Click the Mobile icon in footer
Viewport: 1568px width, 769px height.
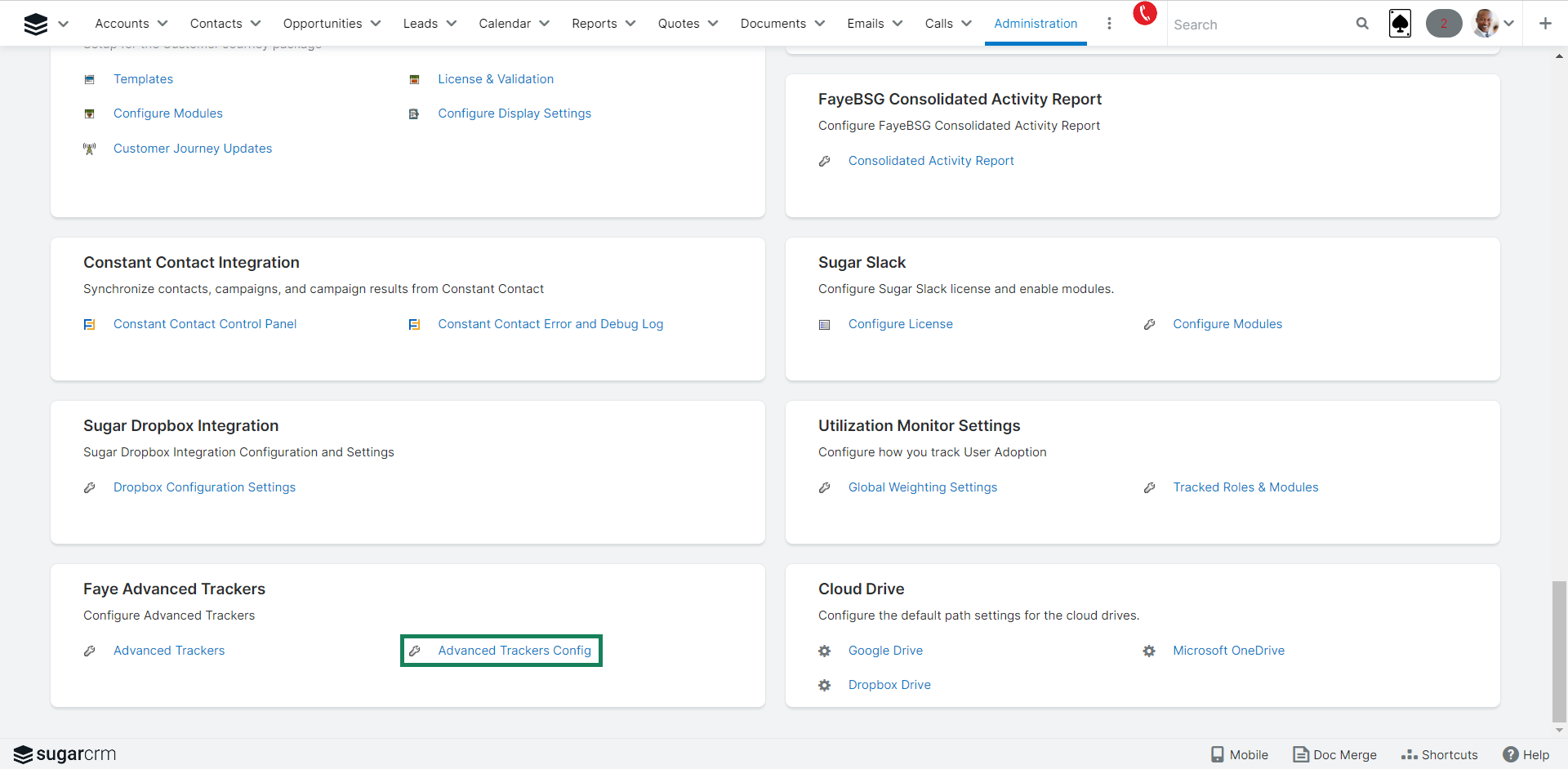tap(1218, 754)
